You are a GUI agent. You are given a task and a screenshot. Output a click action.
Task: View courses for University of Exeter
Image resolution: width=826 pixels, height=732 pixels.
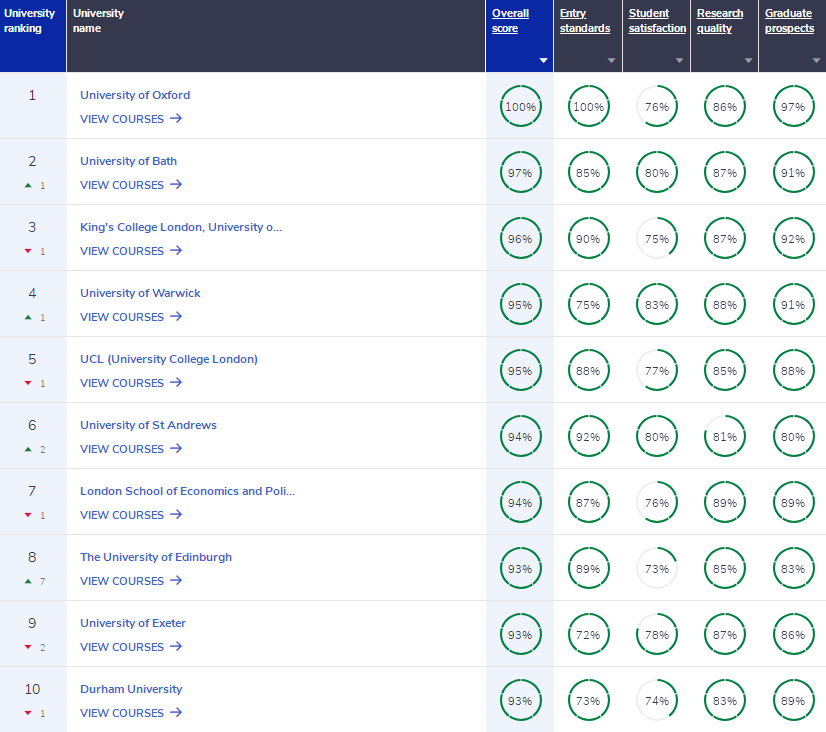coord(131,647)
